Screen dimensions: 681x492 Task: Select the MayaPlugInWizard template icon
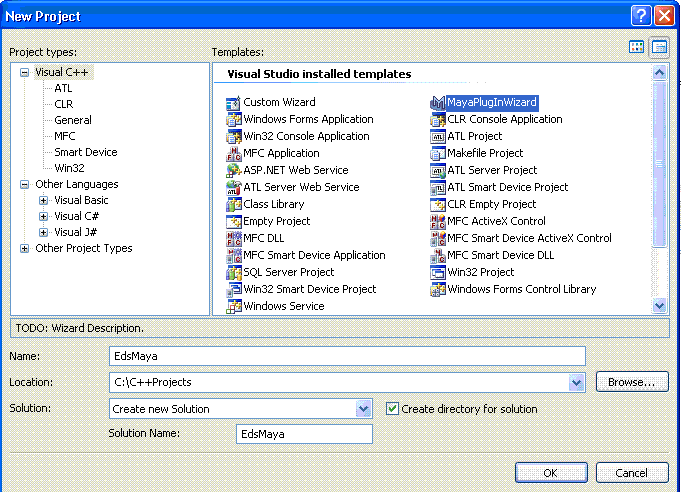[437, 102]
